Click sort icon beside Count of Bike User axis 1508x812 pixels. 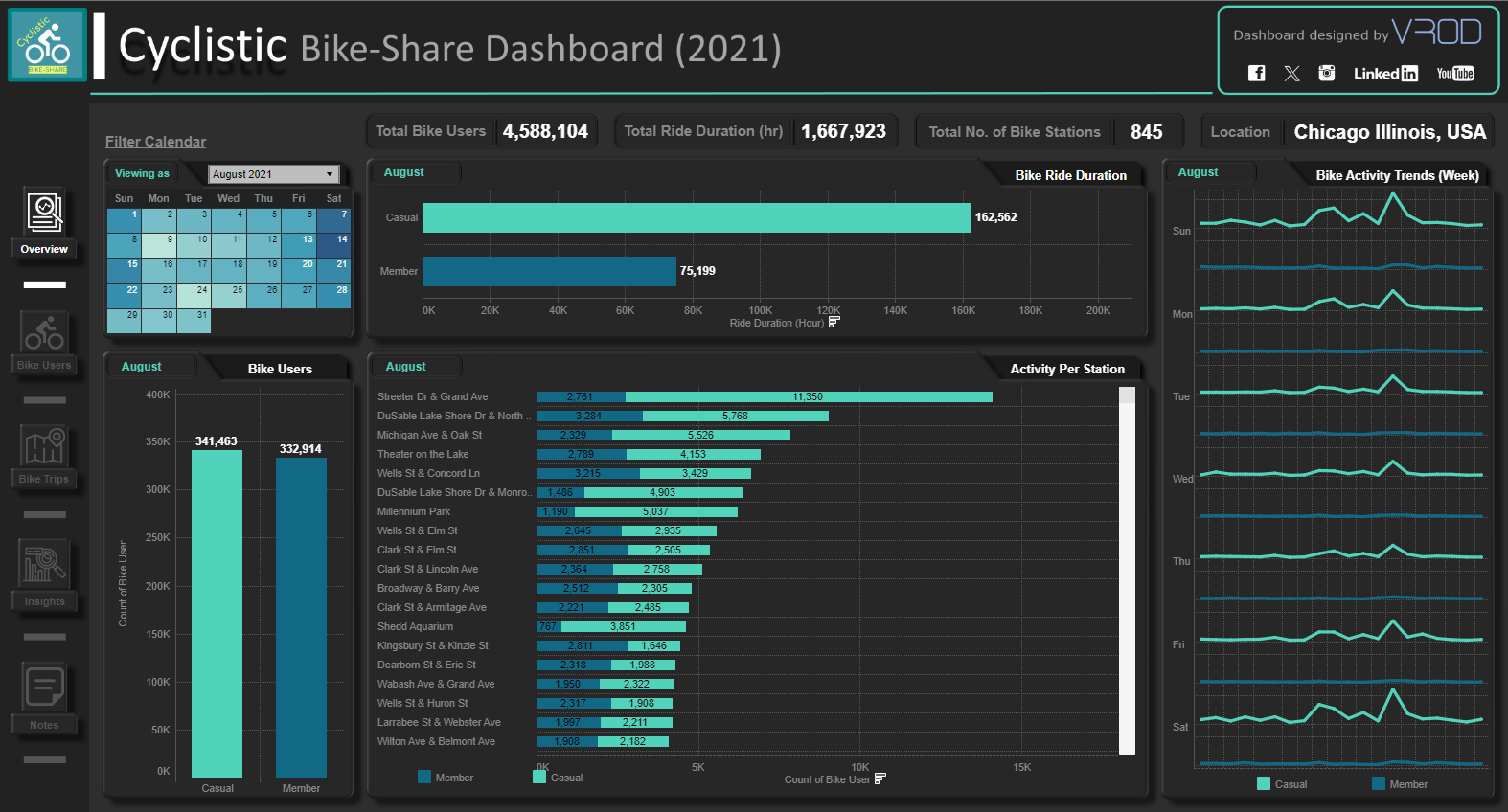(x=880, y=778)
